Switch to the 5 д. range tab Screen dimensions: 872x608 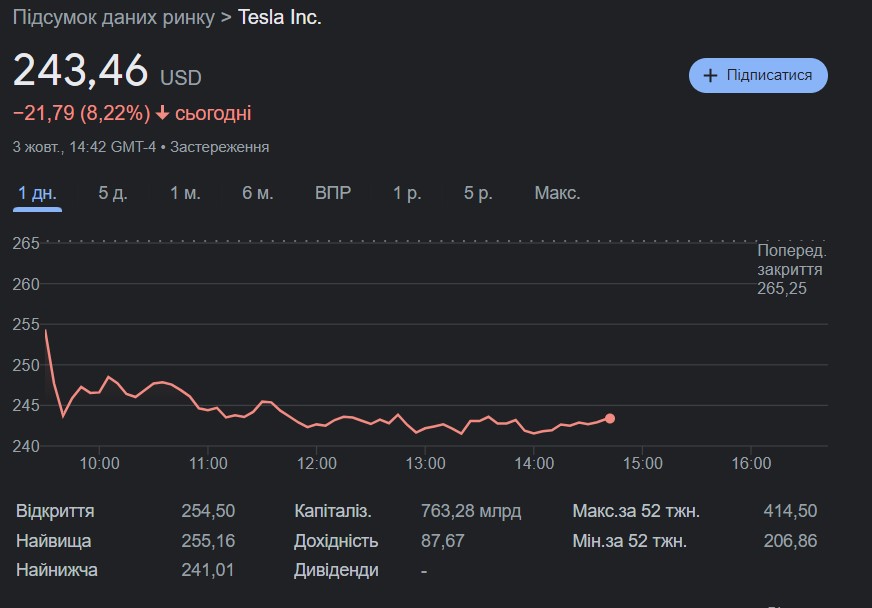pyautogui.click(x=112, y=193)
